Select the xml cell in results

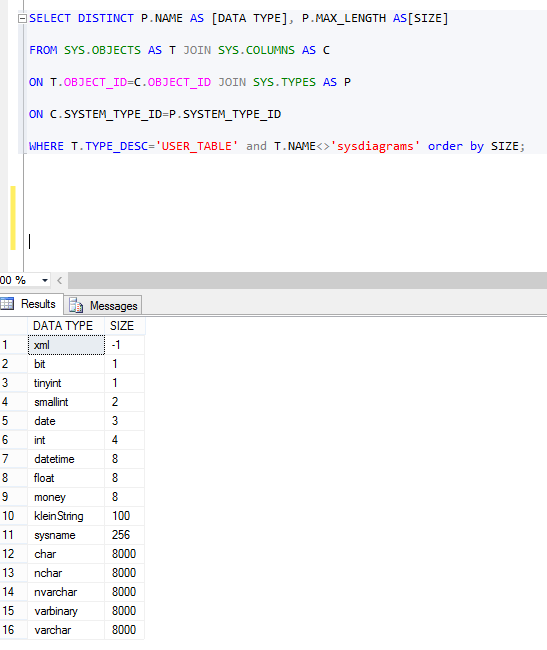coord(66,345)
